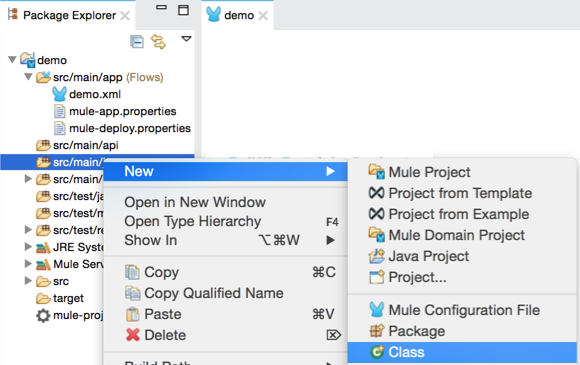Click the JRE System library icon
The width and height of the screenshot is (580, 365).
[x=43, y=247]
